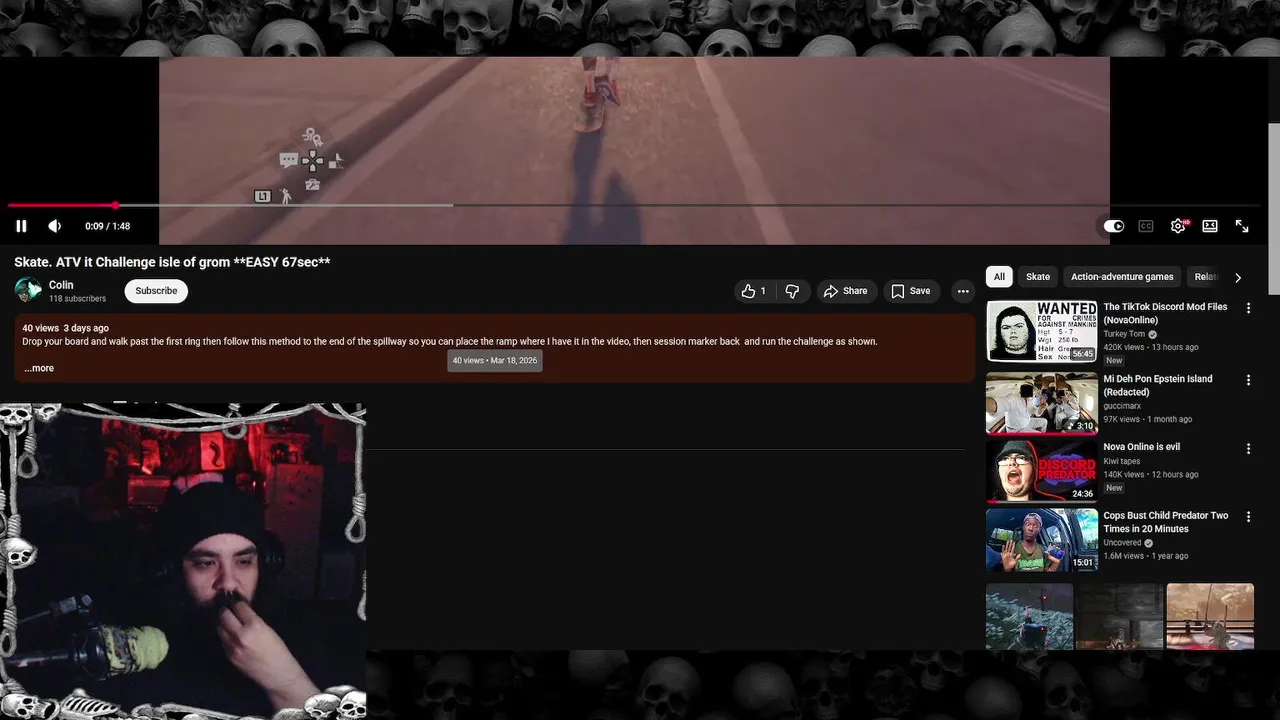Open options for Nova Online is evil
This screenshot has width=1280, height=720.
(x=1248, y=449)
